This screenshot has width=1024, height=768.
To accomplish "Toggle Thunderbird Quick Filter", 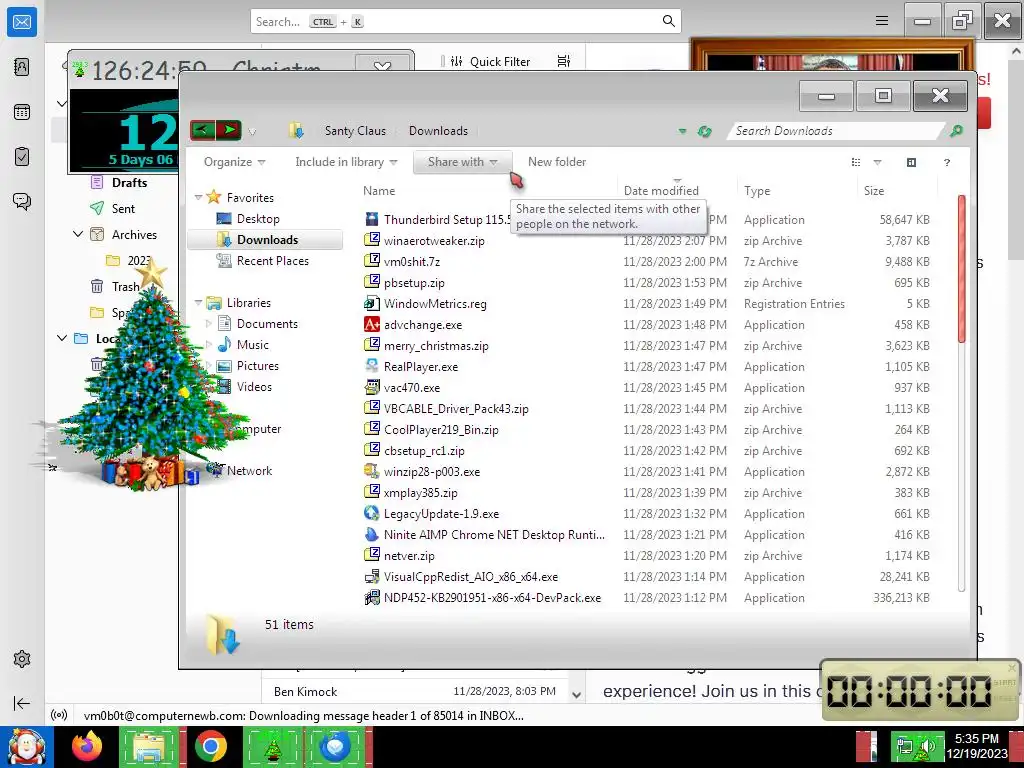I will click(490, 61).
